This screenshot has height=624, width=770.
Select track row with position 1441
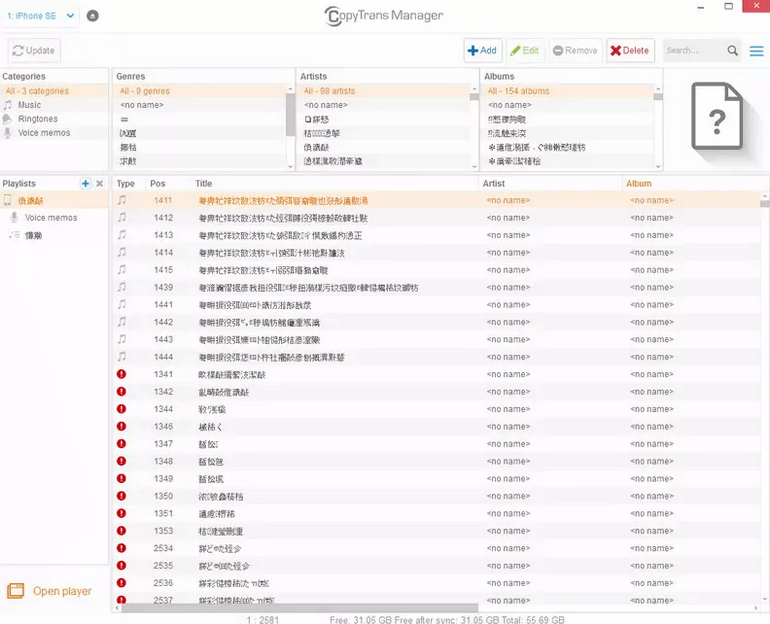[437, 305]
